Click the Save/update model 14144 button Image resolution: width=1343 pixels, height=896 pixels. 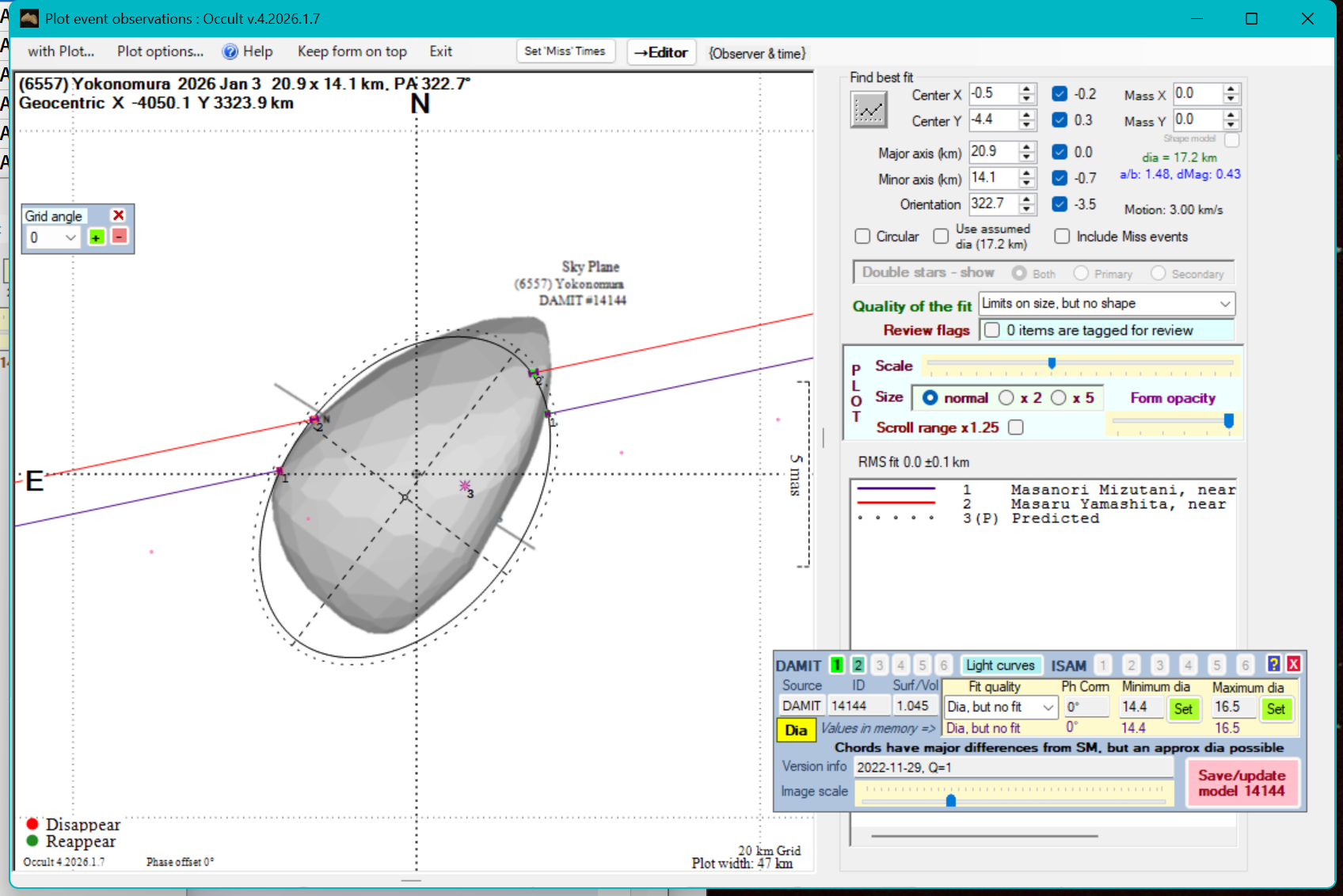[1241, 783]
